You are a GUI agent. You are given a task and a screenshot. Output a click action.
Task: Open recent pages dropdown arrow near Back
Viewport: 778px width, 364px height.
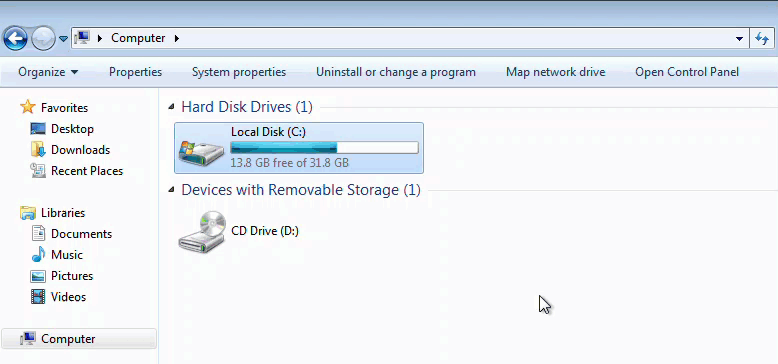63,39
